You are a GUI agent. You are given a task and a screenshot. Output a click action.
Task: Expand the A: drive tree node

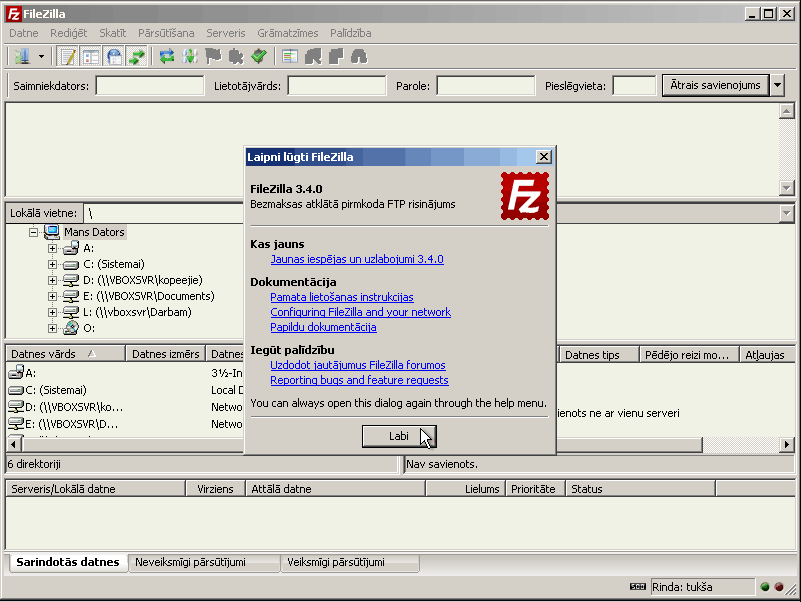pyautogui.click(x=52, y=248)
